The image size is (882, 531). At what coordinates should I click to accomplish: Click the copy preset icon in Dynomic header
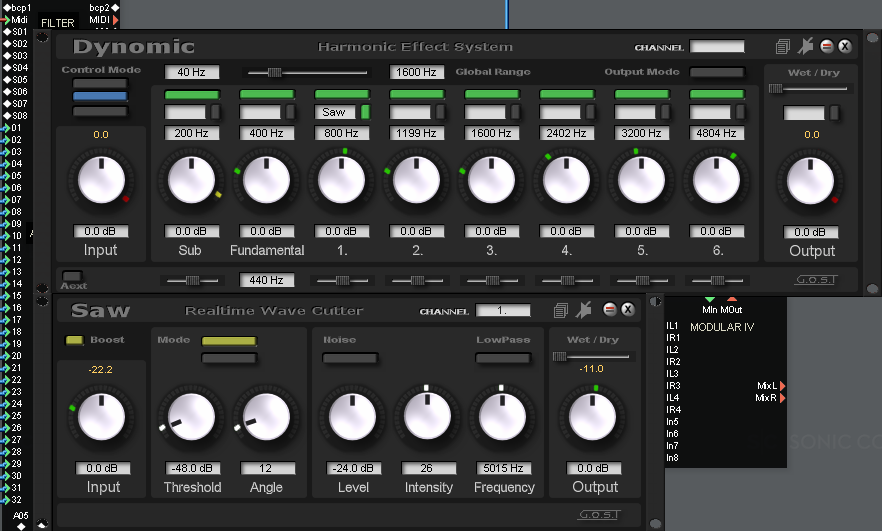click(783, 47)
